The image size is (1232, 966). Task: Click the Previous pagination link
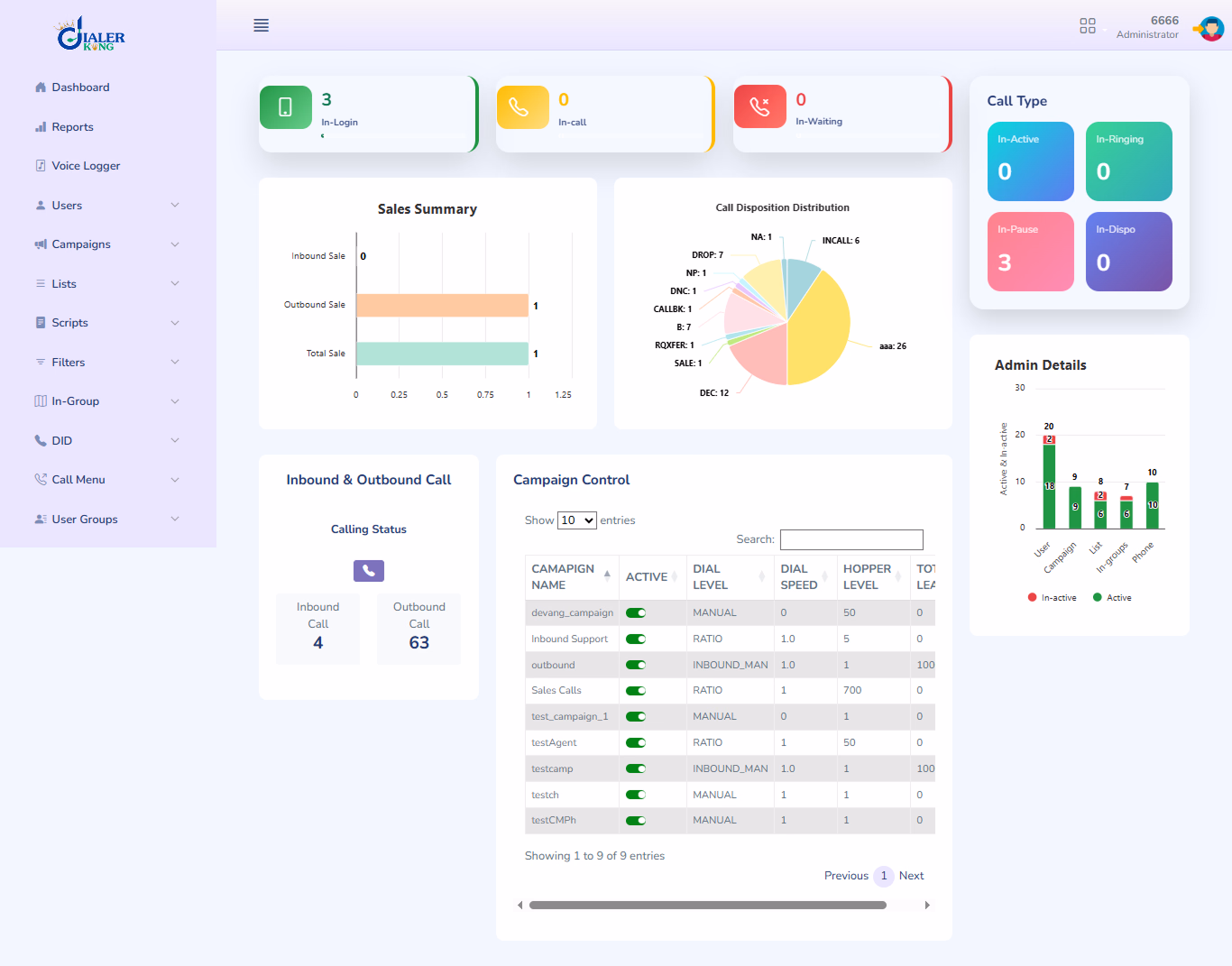point(846,876)
